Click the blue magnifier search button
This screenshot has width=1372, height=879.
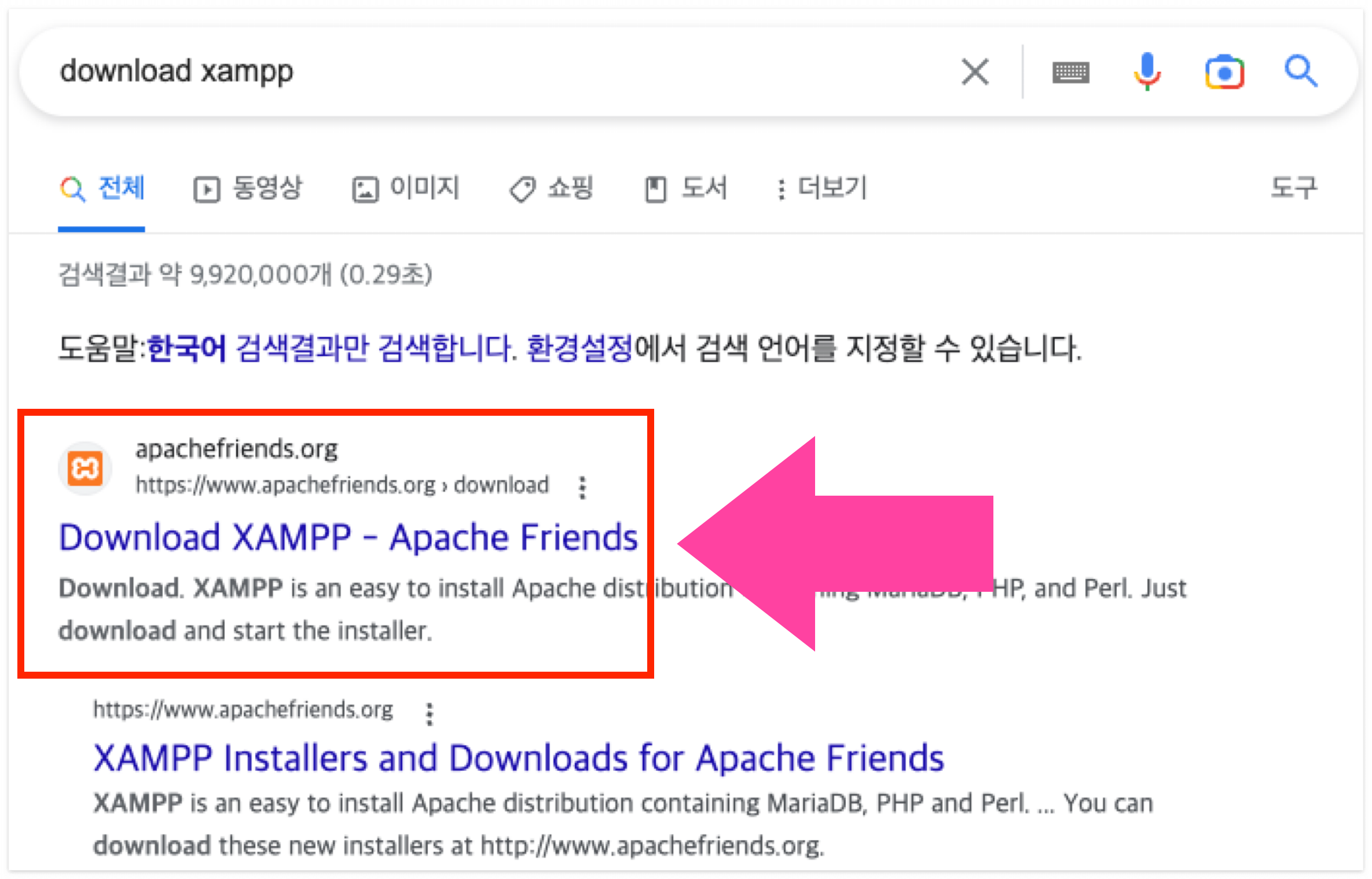(1301, 72)
